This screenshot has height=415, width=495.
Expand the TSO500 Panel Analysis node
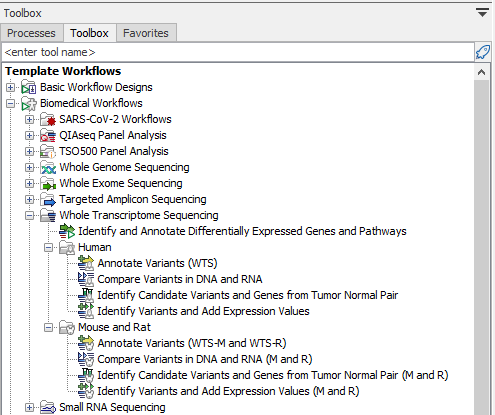[29, 151]
